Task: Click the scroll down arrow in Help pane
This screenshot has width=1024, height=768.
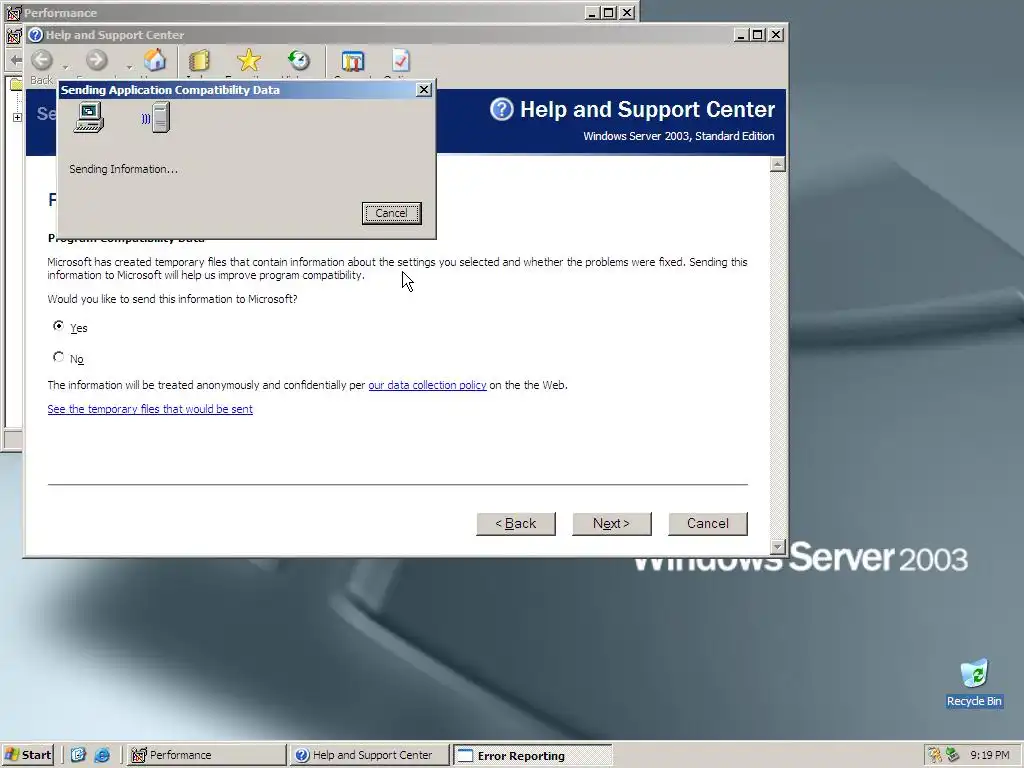Action: tap(777, 547)
